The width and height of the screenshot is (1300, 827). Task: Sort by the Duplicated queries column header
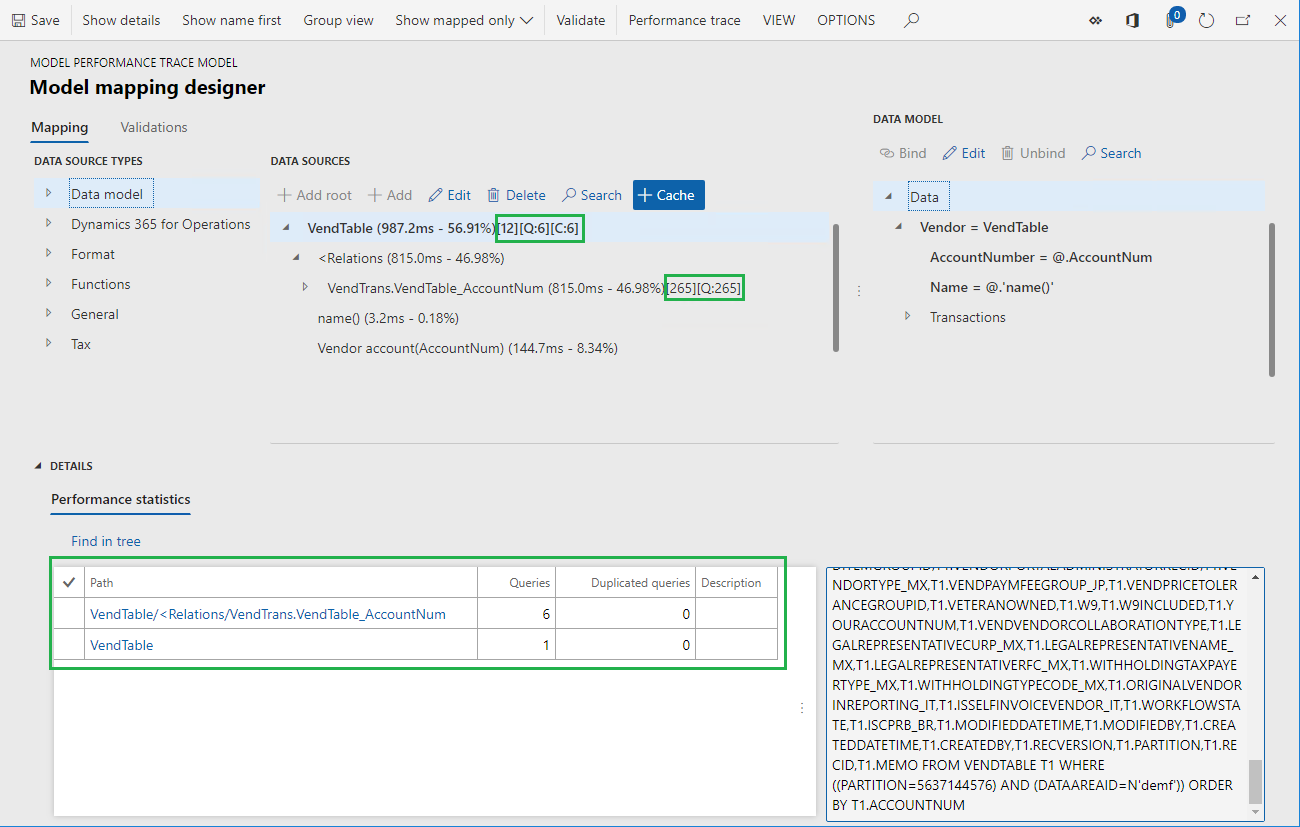(x=640, y=582)
